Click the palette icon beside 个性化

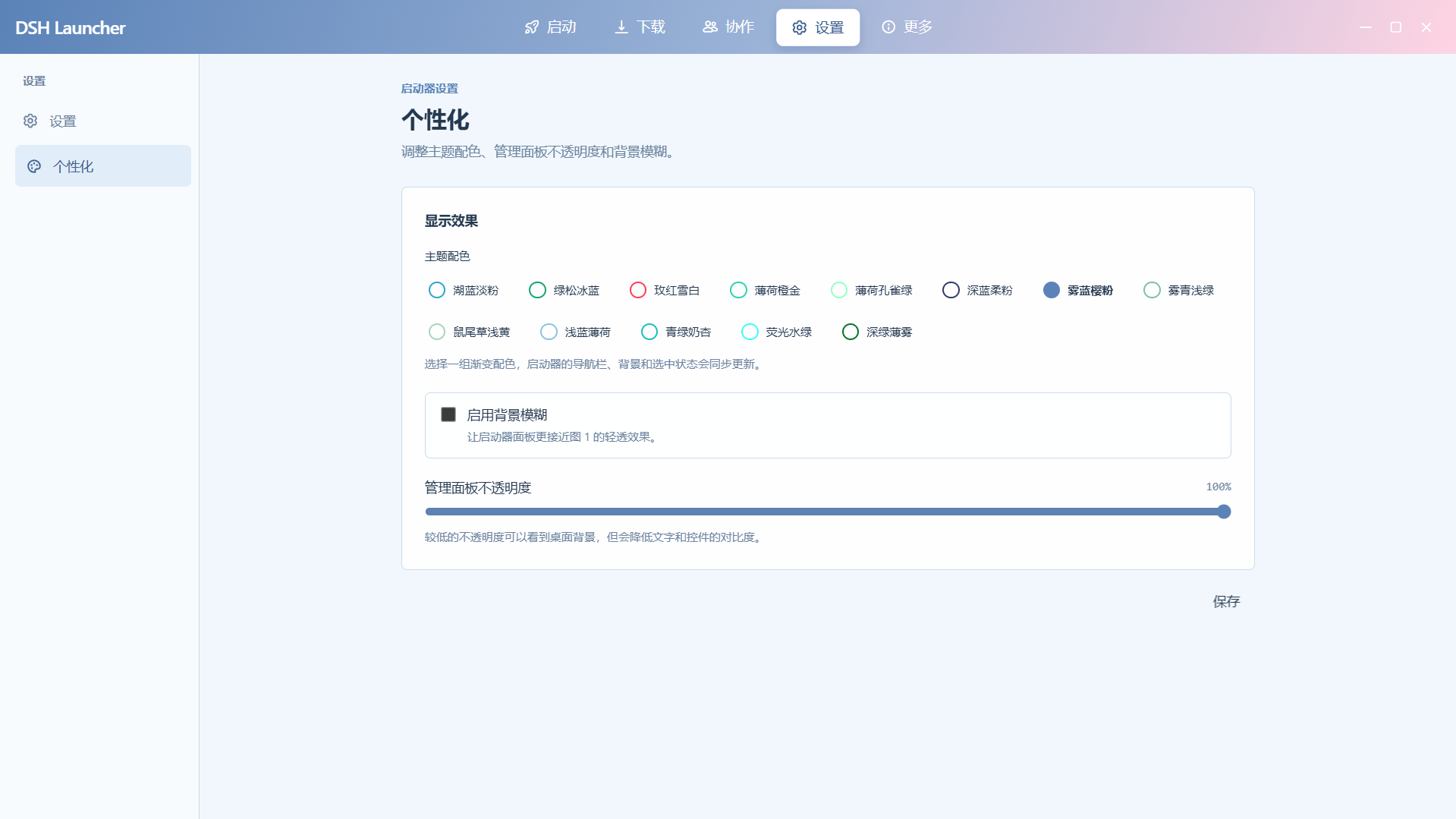click(x=34, y=166)
